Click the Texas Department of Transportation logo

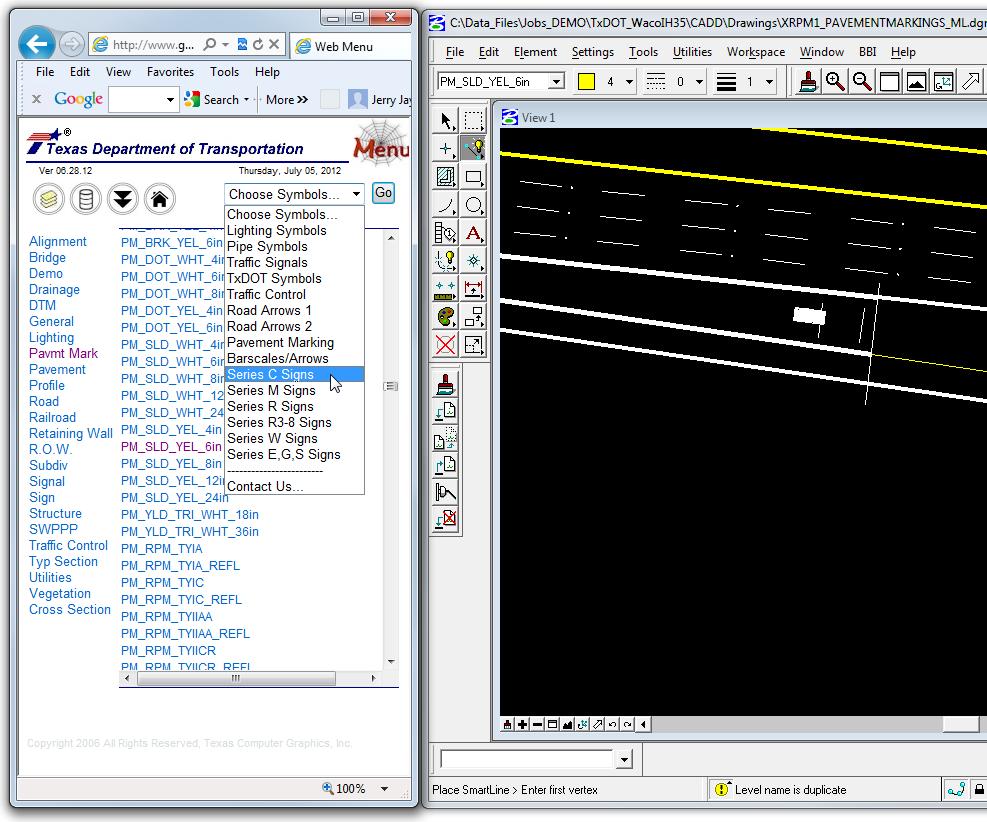[165, 144]
